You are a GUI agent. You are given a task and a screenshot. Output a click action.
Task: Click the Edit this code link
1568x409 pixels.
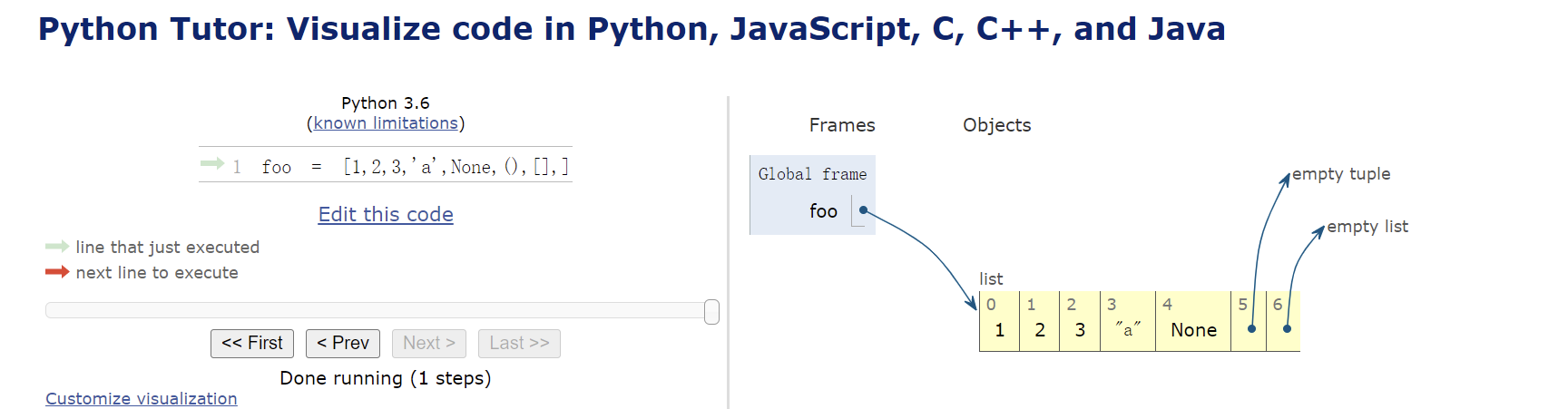[x=386, y=215]
